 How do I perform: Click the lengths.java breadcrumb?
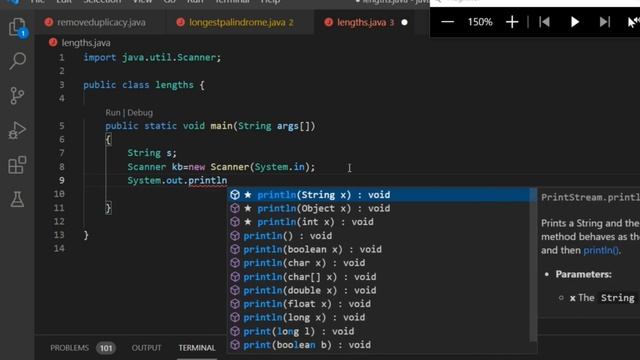(x=86, y=43)
